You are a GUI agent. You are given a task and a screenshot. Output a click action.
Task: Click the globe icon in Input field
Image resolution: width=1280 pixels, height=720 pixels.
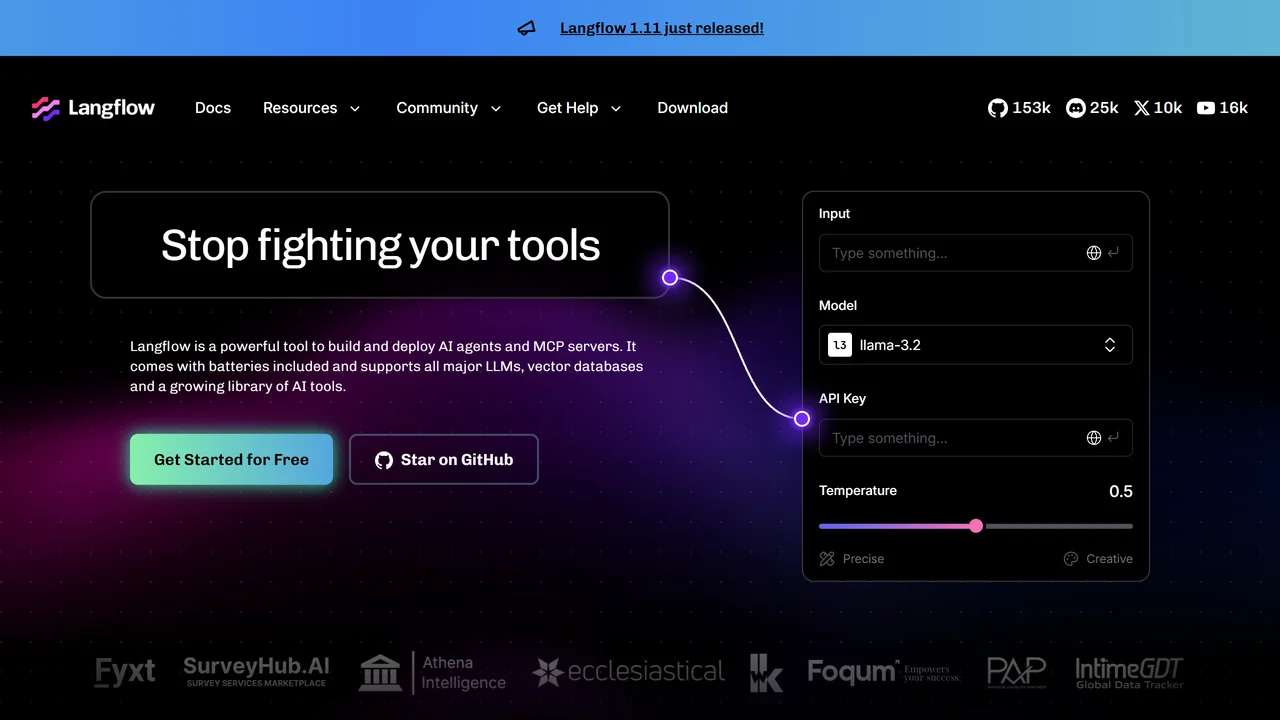pyautogui.click(x=1094, y=253)
